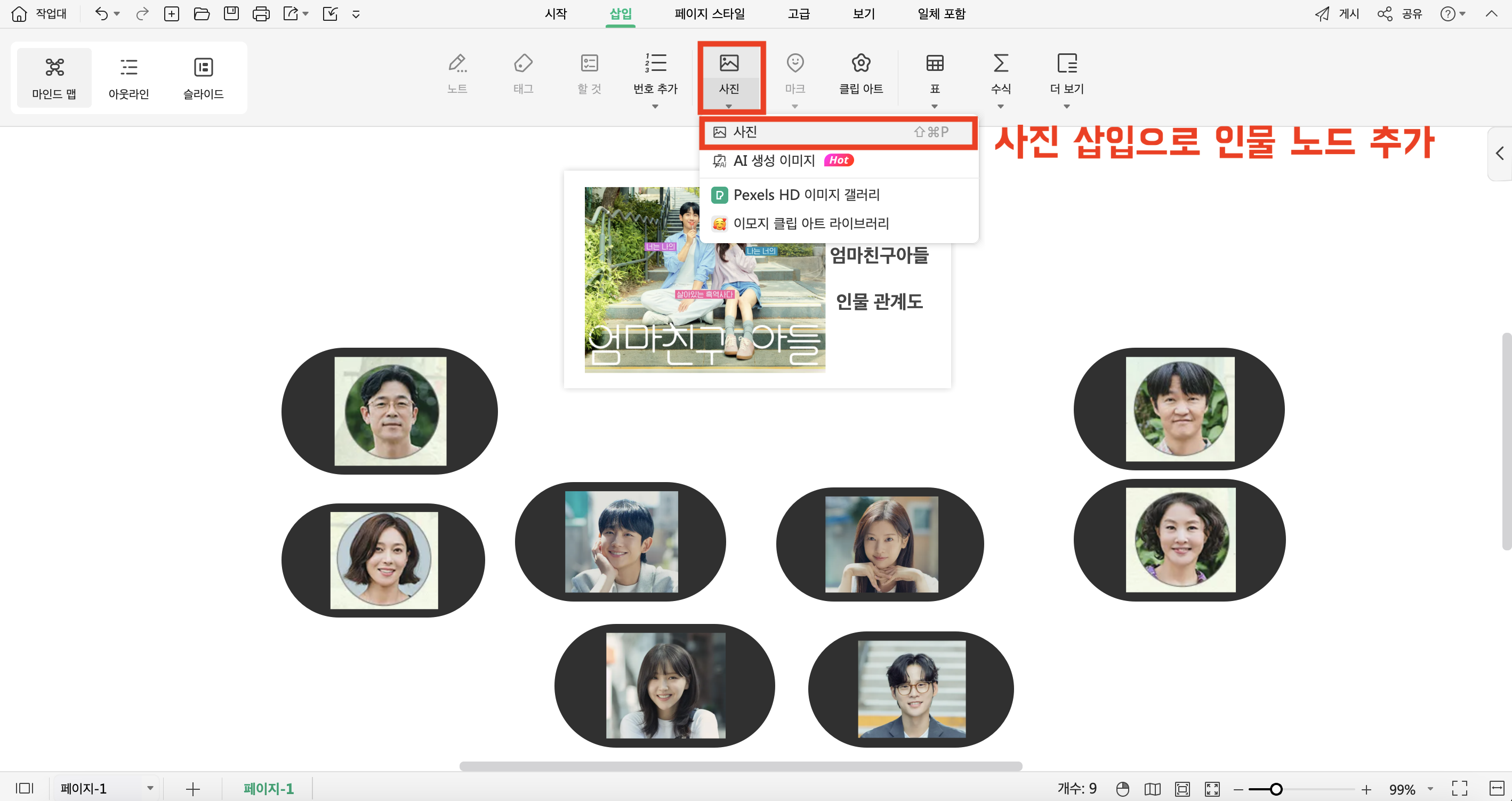Choose Pexels HD 이미지 갤러리
Viewport: 1512px width, 801px height.
point(838,195)
